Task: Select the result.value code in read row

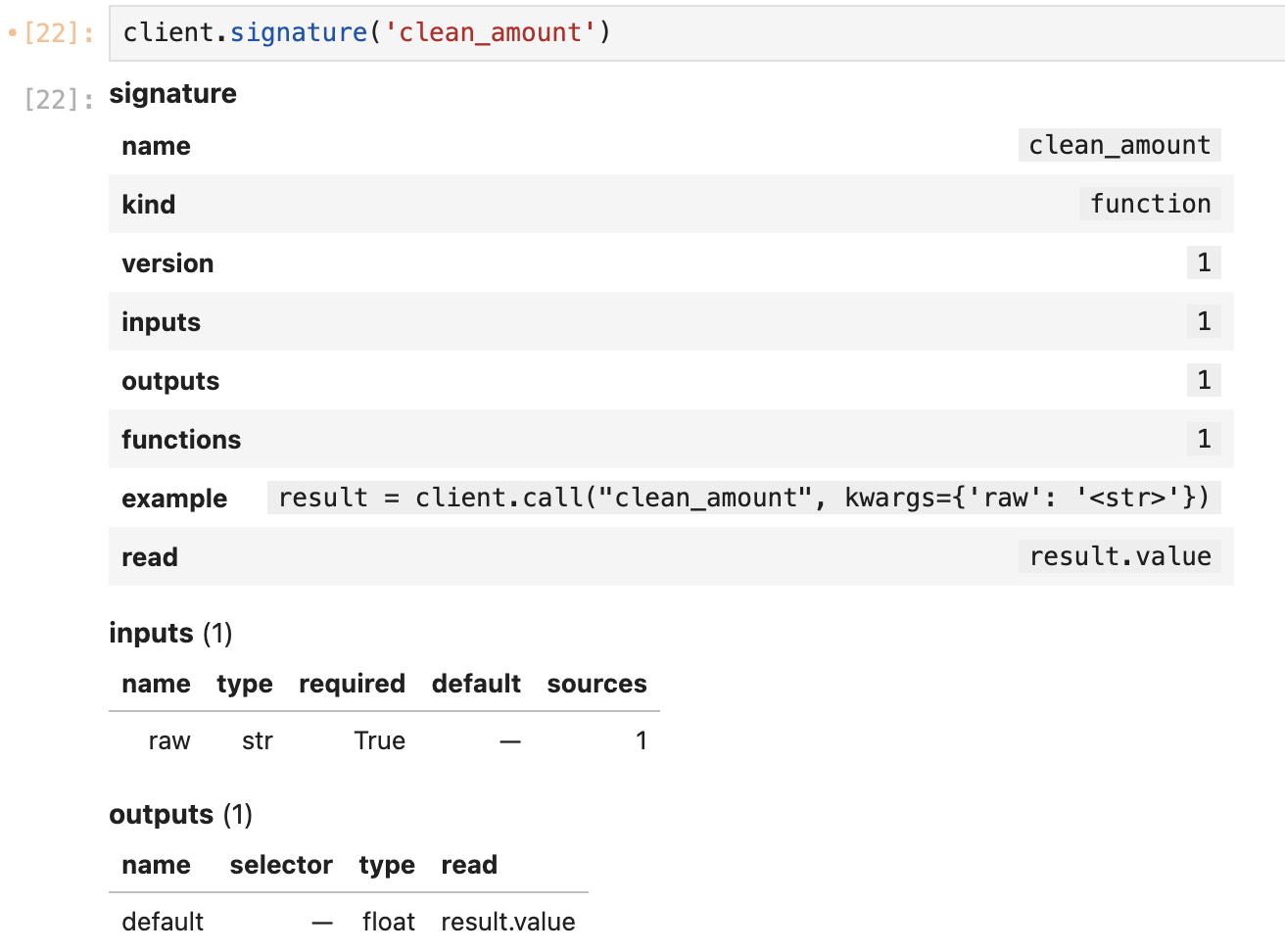Action: pyautogui.click(x=1119, y=556)
